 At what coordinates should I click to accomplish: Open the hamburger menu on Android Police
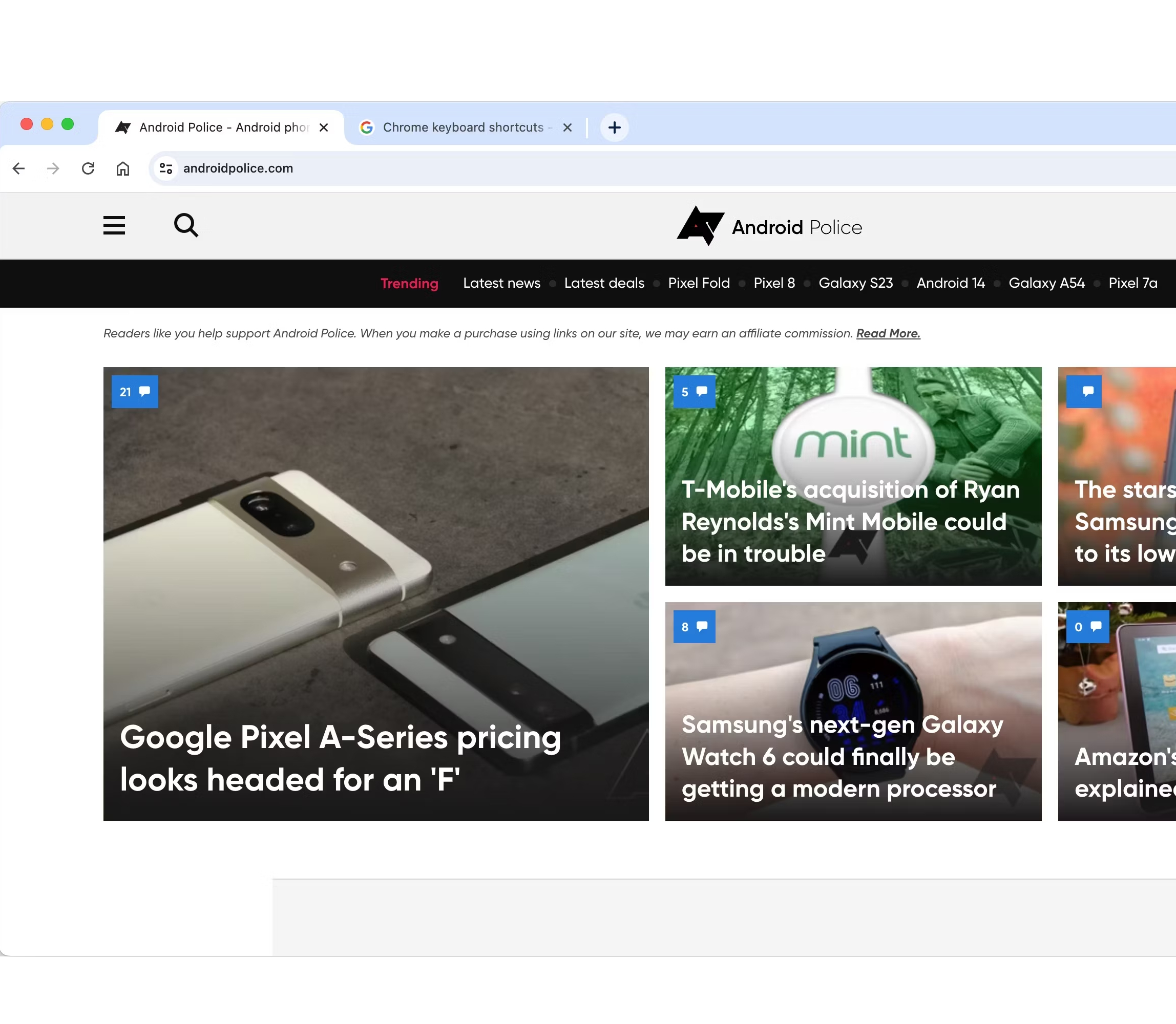click(114, 226)
